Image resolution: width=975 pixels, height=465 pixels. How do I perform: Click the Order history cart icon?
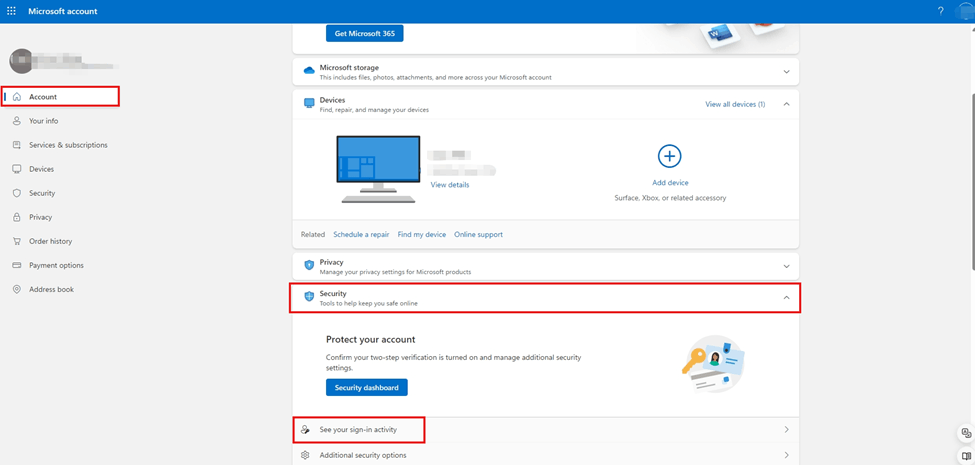[17, 241]
